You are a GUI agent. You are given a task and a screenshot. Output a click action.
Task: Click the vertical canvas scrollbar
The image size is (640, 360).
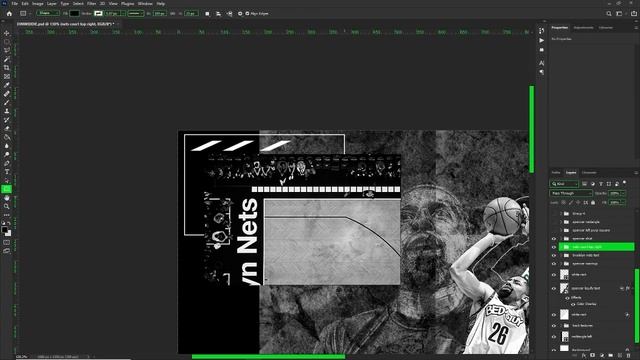(531, 129)
